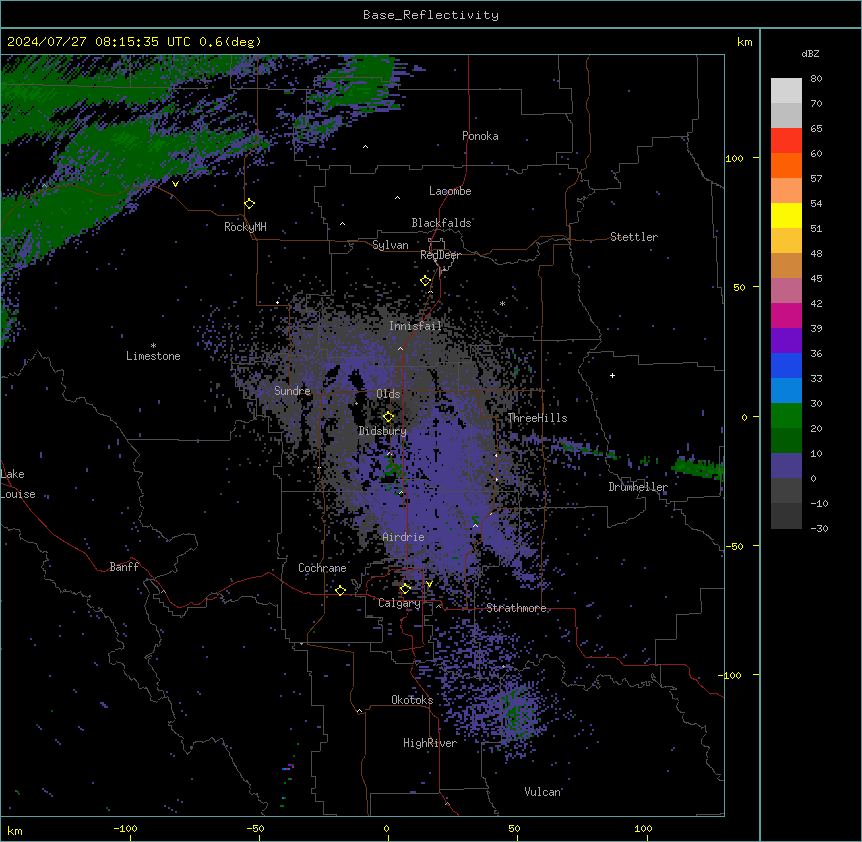Click the RedDeer city label
The width and height of the screenshot is (862, 842).
coord(440,255)
